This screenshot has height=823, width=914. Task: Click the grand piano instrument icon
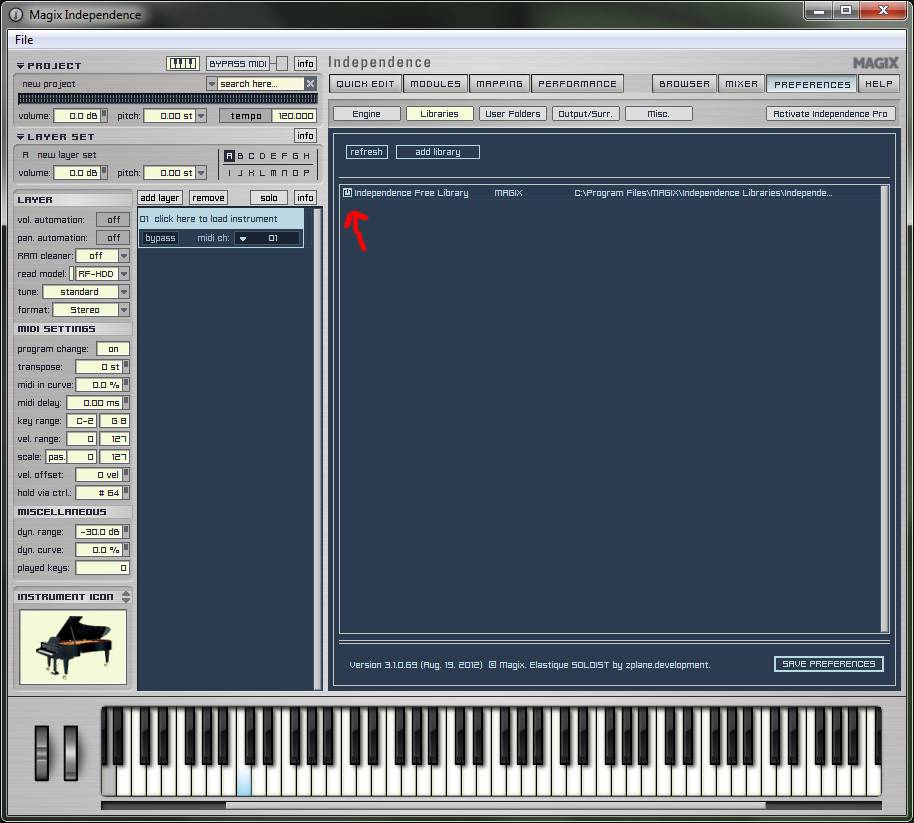(73, 647)
